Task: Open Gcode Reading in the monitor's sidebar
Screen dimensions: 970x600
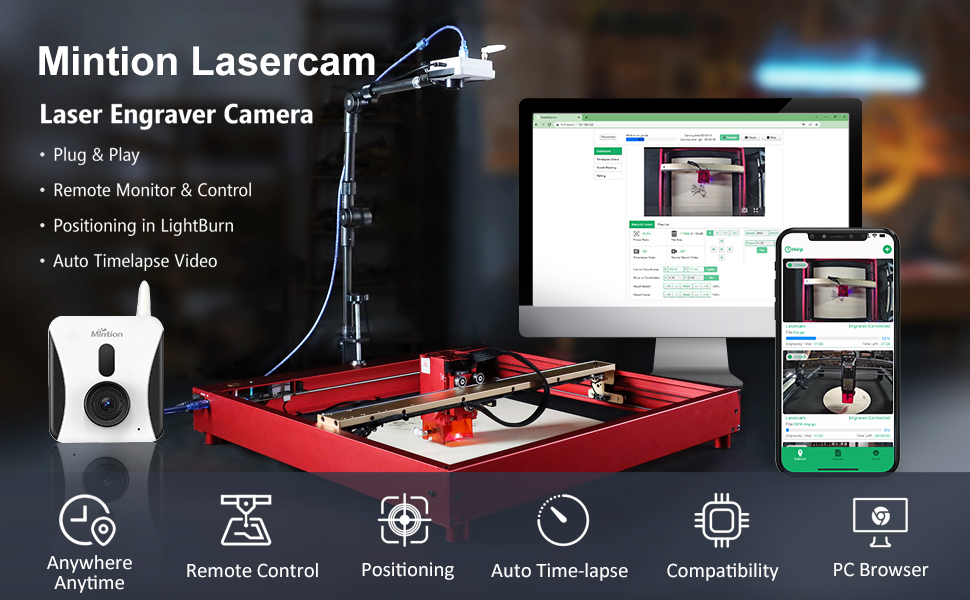Action: coord(607,168)
